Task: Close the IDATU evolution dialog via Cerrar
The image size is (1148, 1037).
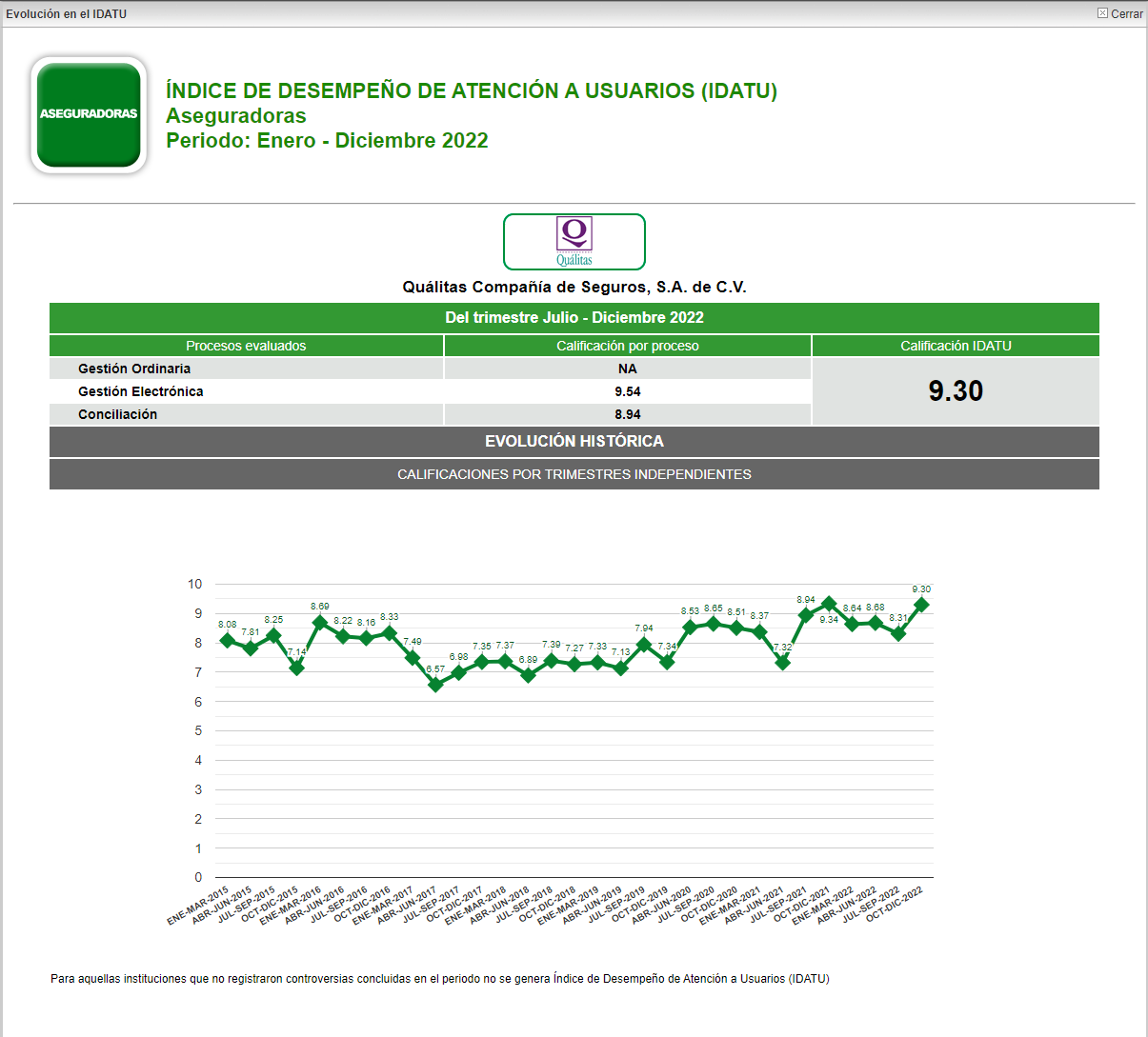Action: click(x=1119, y=13)
